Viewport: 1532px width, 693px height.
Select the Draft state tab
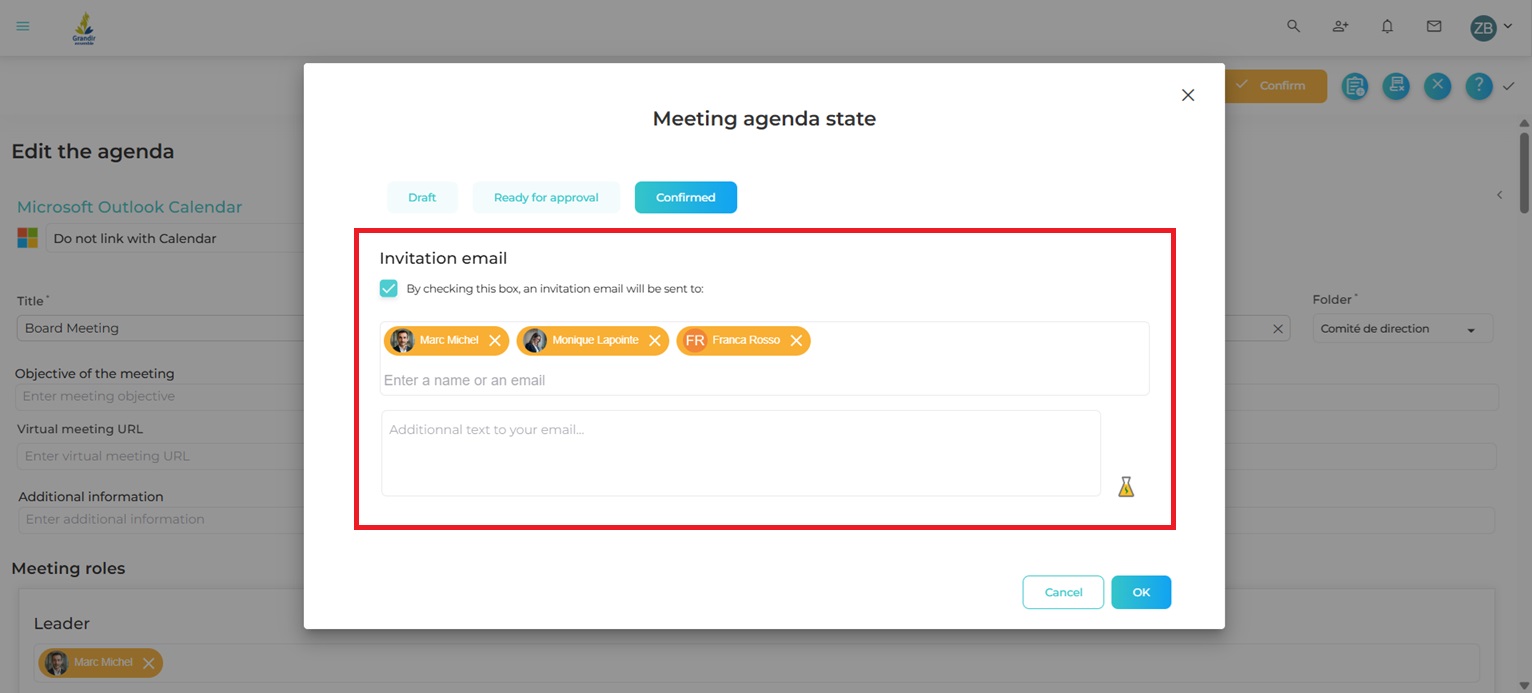(x=422, y=198)
